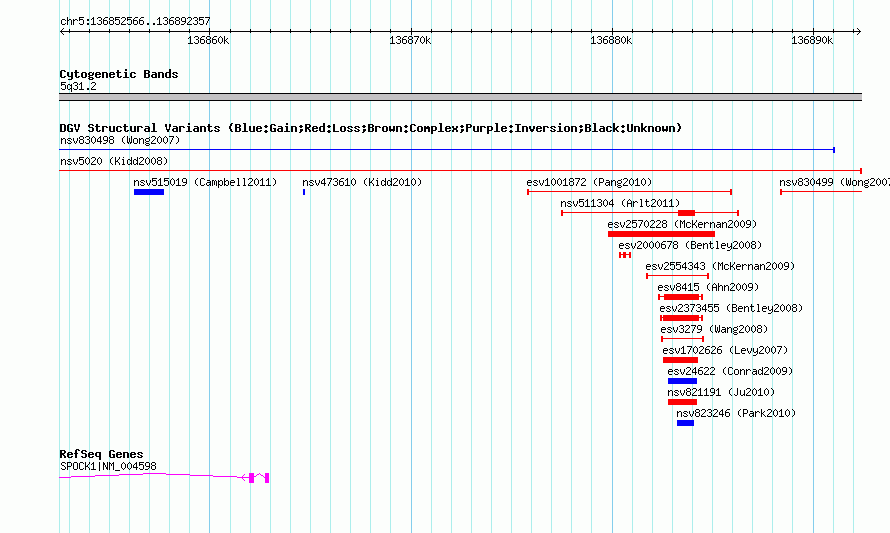Click the 136860k ruler tick label
The height and width of the screenshot is (533, 890).
point(208,41)
